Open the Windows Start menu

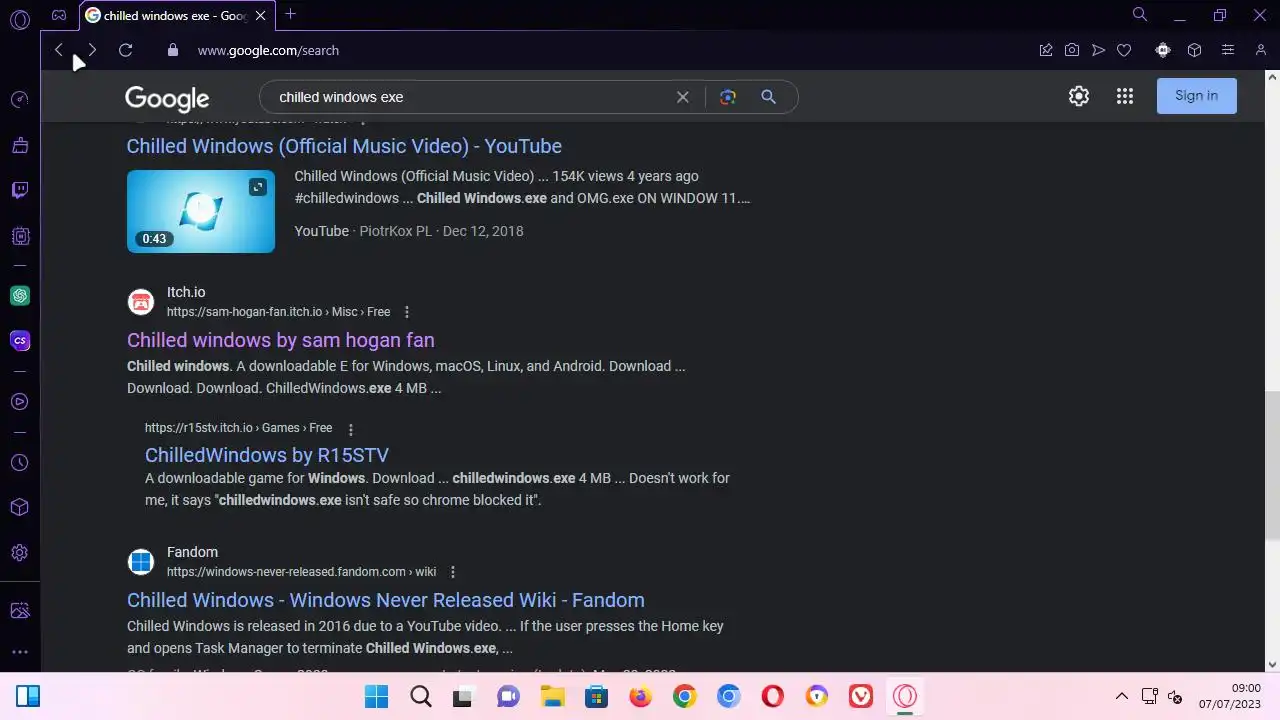pyautogui.click(x=376, y=696)
